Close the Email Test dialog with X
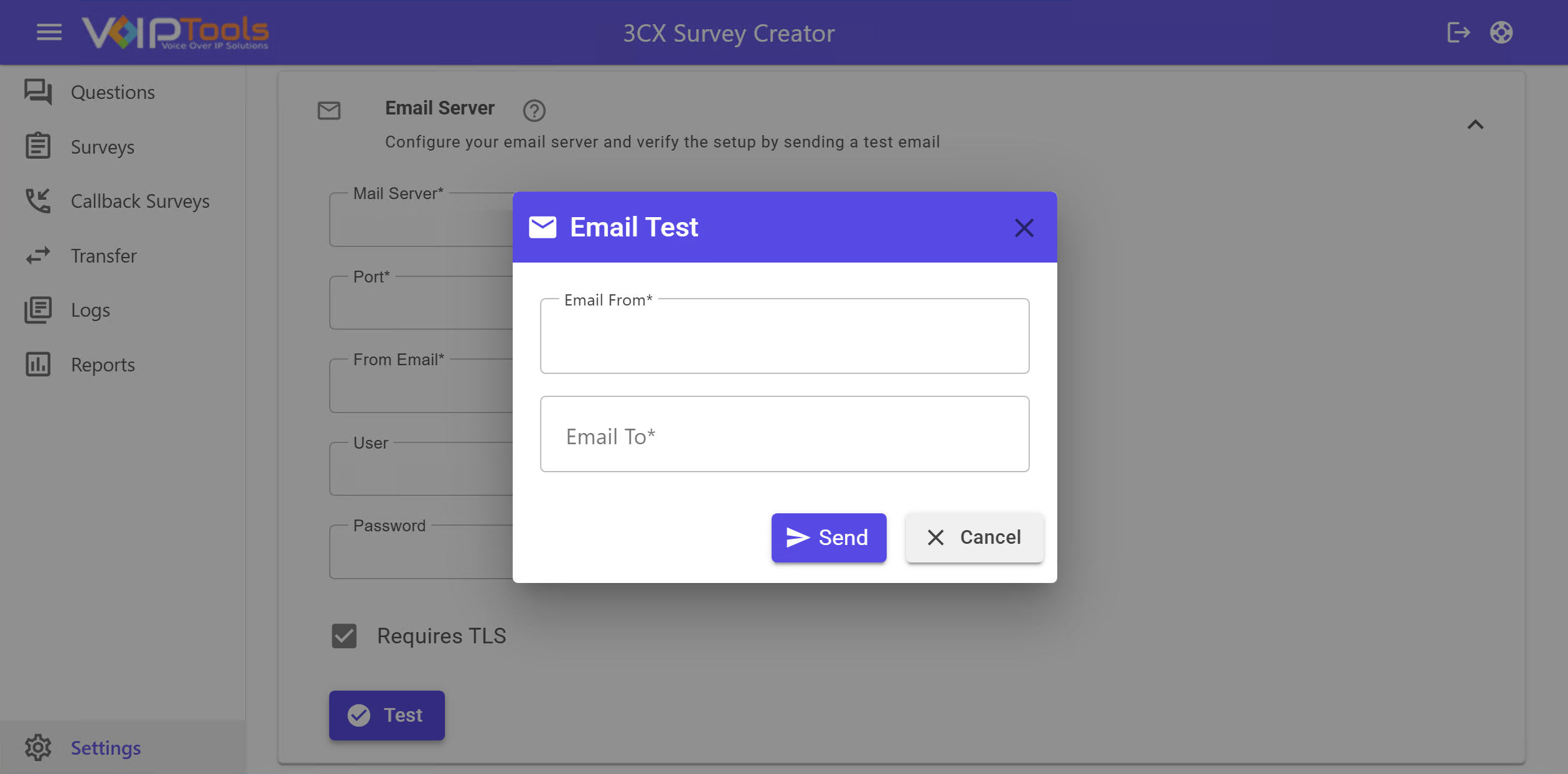Viewport: 1568px width, 774px height. (1024, 228)
